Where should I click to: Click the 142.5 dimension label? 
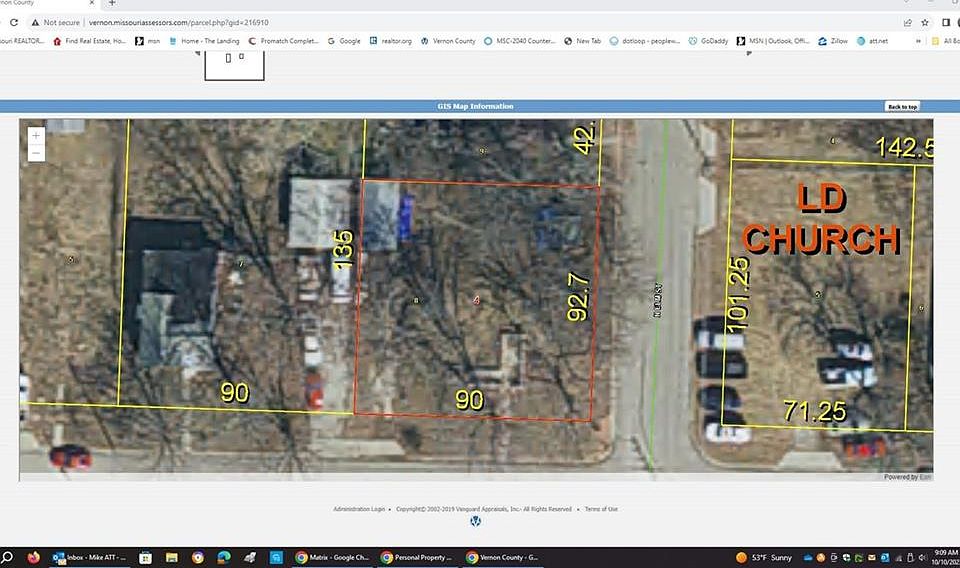tap(904, 148)
